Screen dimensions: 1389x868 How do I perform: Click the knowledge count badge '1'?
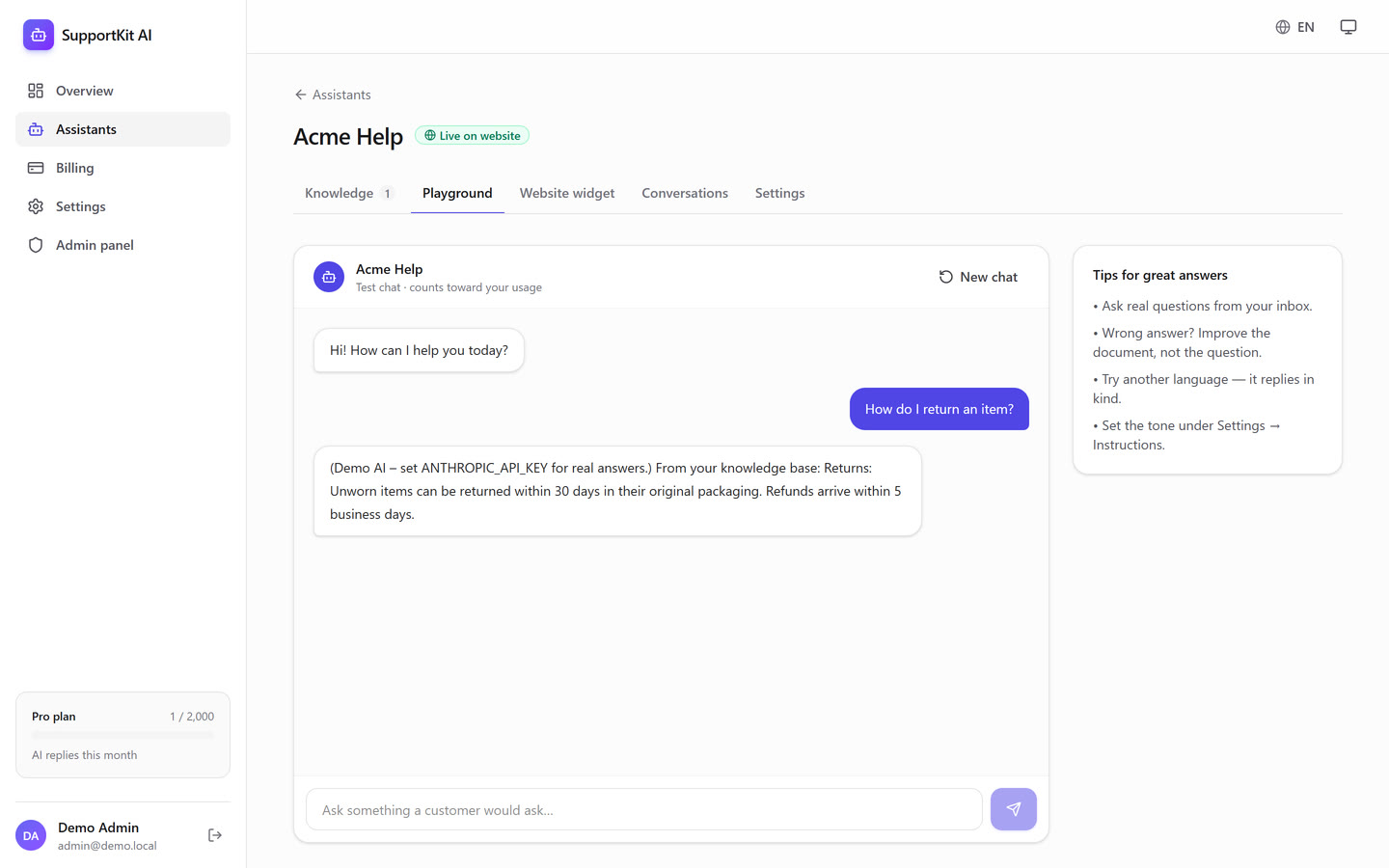pos(388,194)
